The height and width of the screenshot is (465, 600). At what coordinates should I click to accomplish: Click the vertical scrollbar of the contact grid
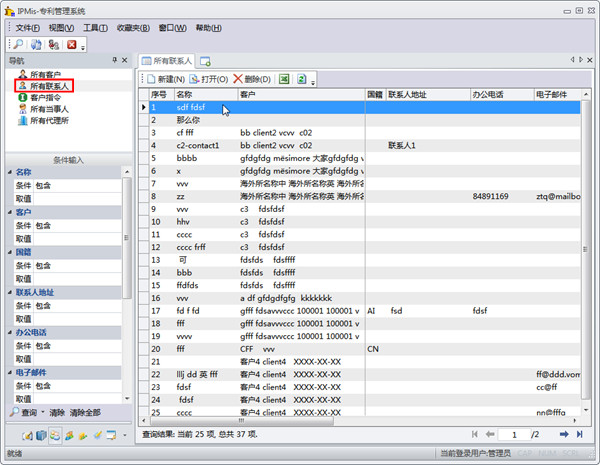[585, 250]
